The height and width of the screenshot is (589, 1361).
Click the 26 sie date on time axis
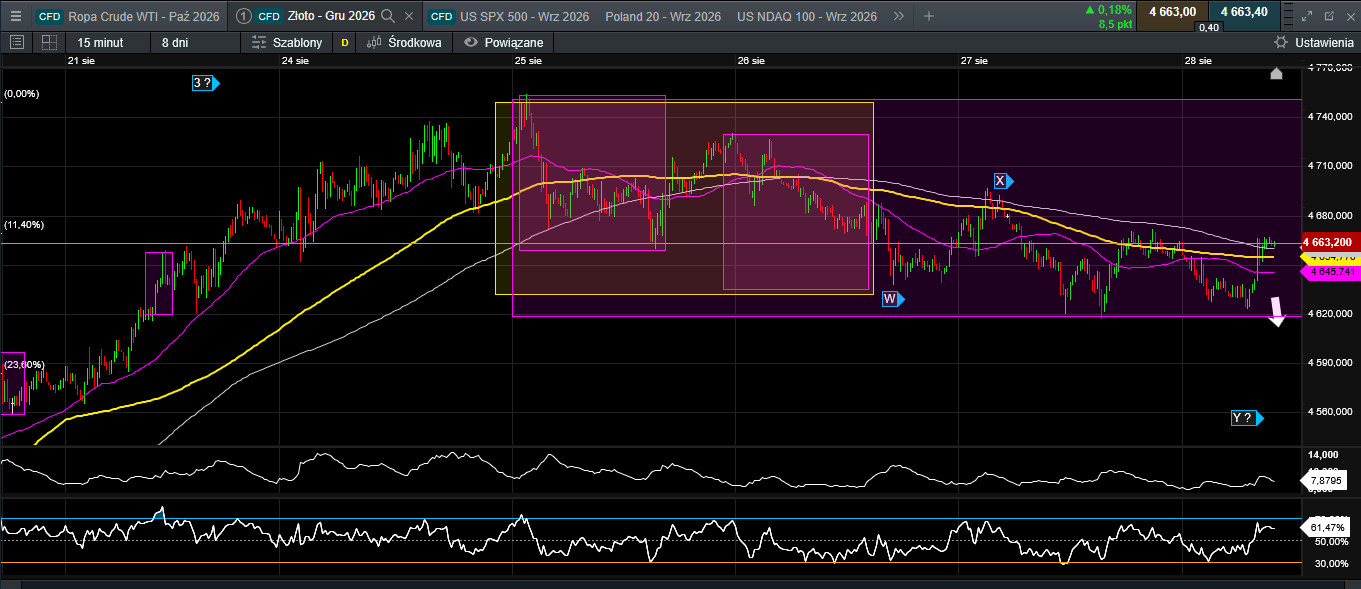751,61
